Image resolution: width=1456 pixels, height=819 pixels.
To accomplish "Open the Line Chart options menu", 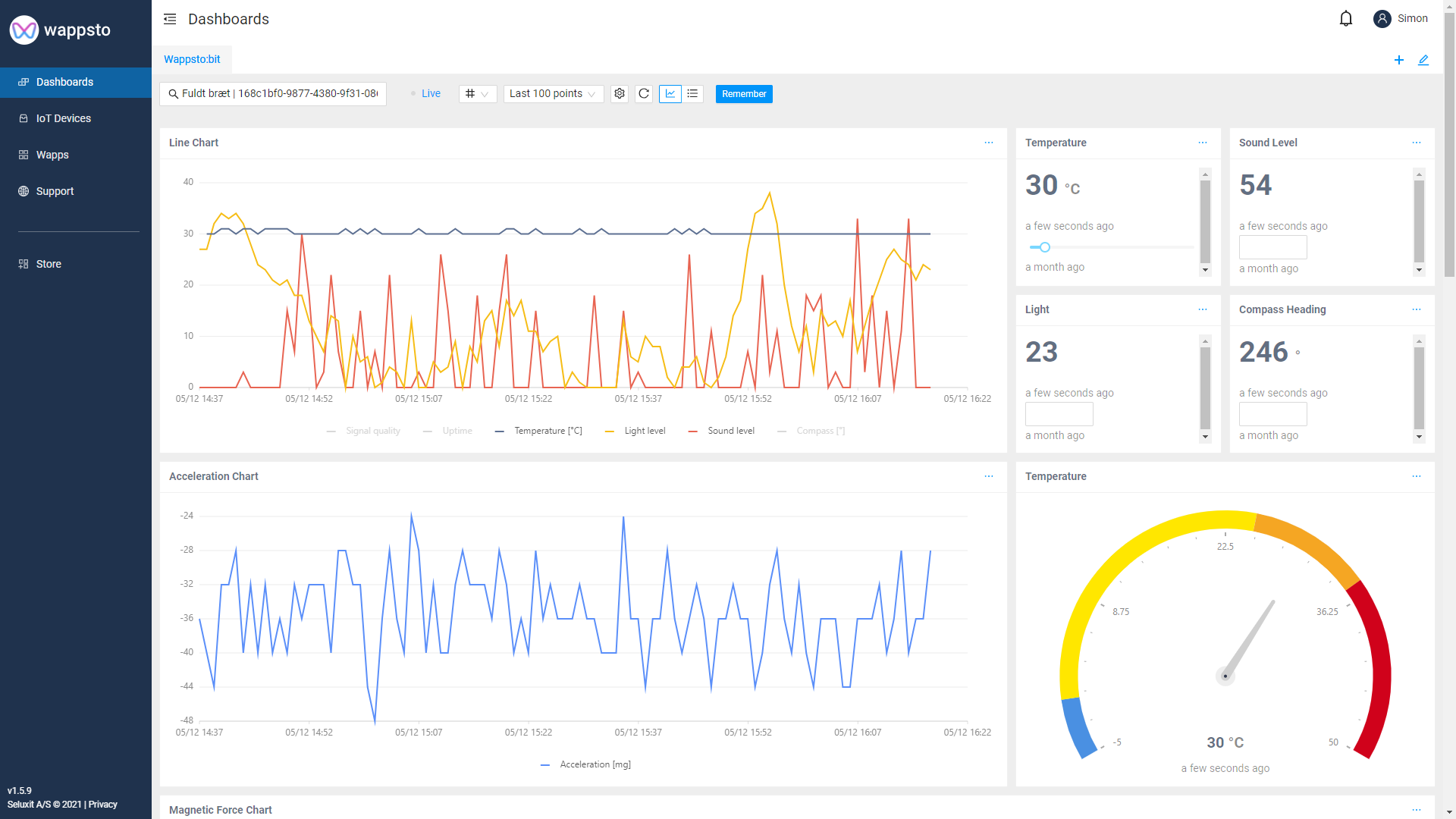I will tap(989, 143).
